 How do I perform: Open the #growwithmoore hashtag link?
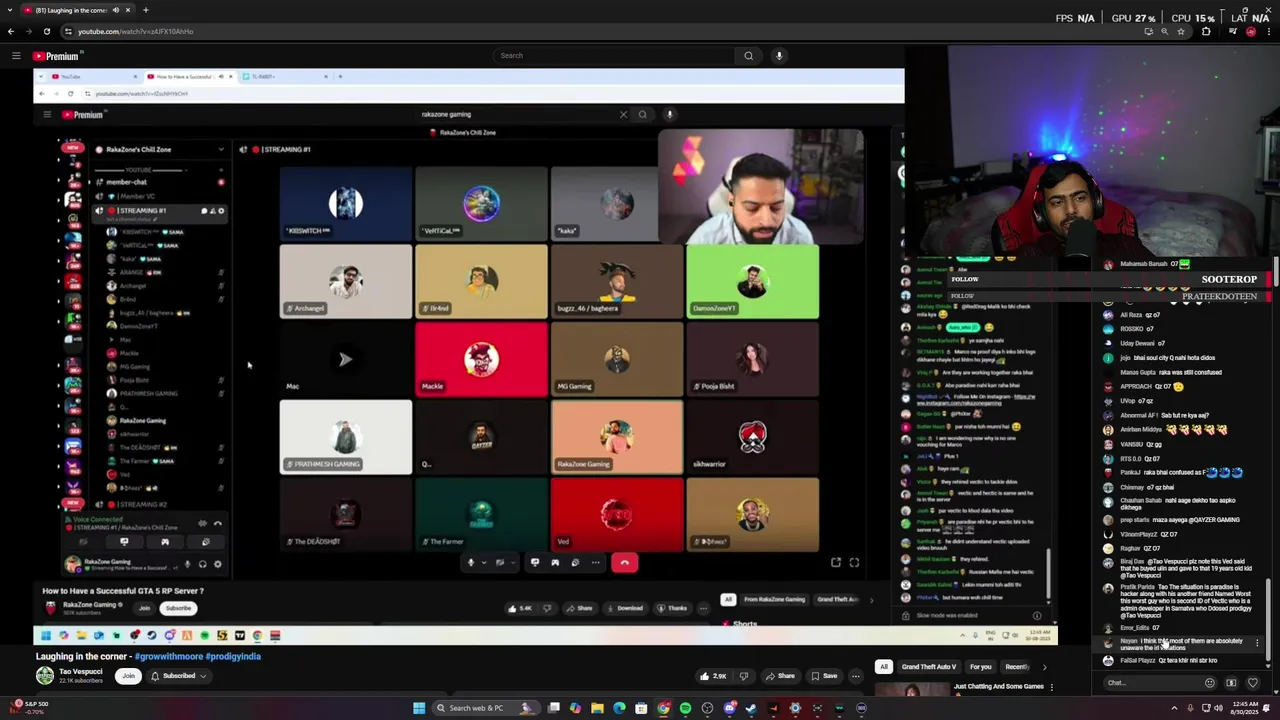pos(169,656)
